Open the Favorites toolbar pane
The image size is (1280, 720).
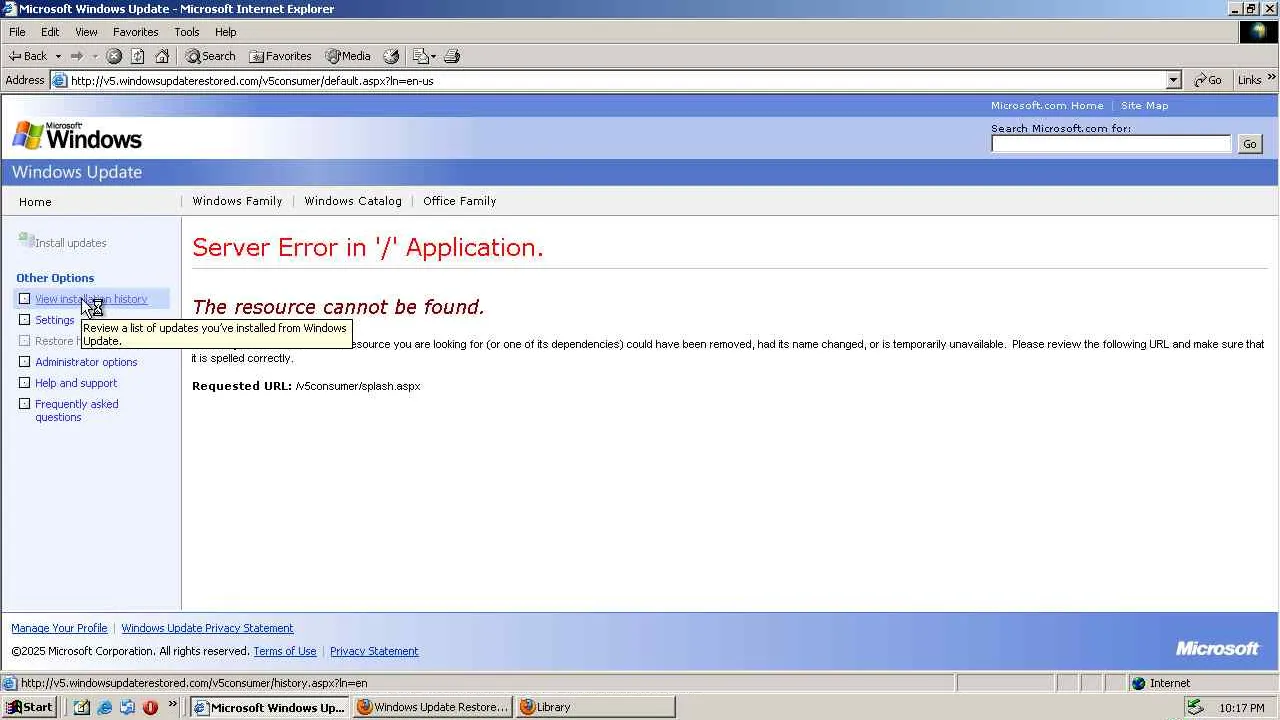tap(280, 56)
